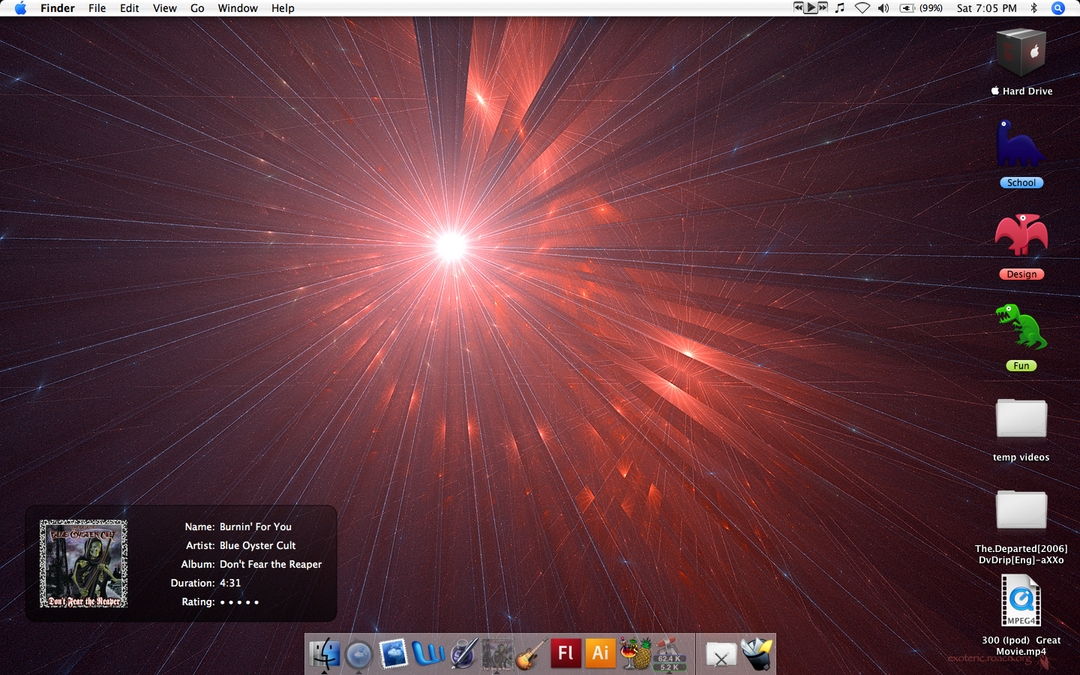Click the music note menu bar icon
This screenshot has height=675, width=1080.
(840, 8)
